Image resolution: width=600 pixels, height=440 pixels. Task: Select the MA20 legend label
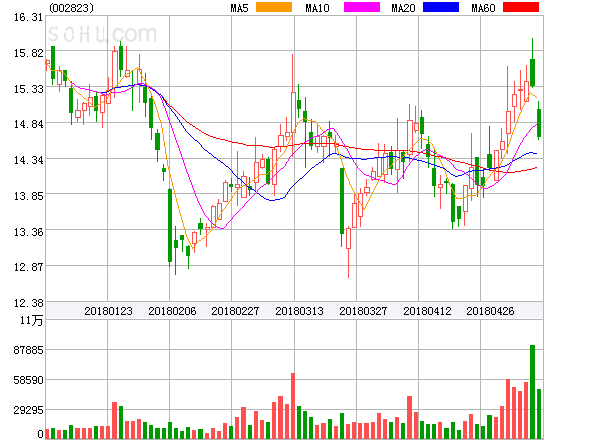tap(404, 8)
